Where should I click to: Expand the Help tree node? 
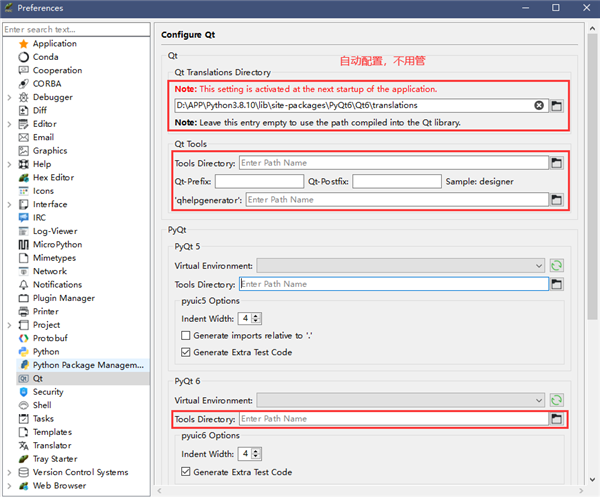point(9,165)
